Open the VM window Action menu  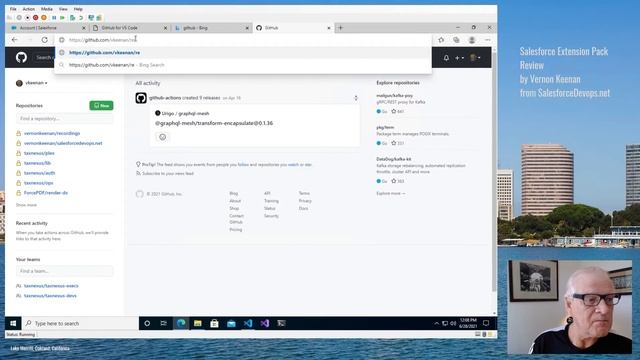[x=29, y=9]
